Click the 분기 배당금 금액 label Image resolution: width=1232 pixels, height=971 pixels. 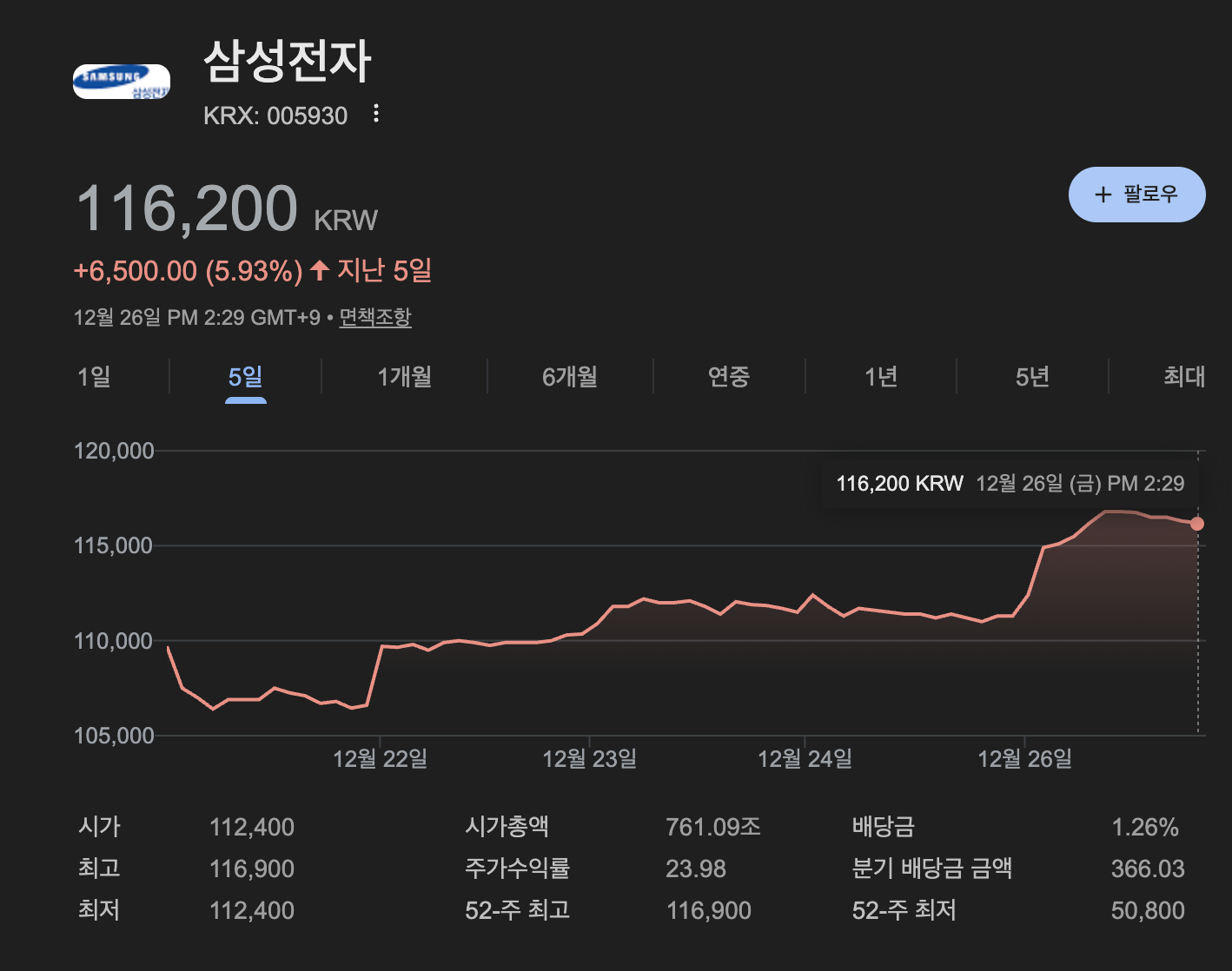tap(932, 868)
